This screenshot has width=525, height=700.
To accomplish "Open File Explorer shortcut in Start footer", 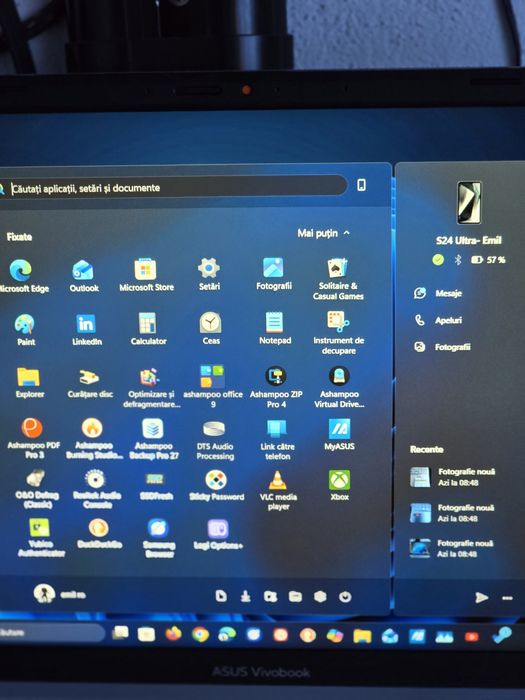I will pos(295,596).
